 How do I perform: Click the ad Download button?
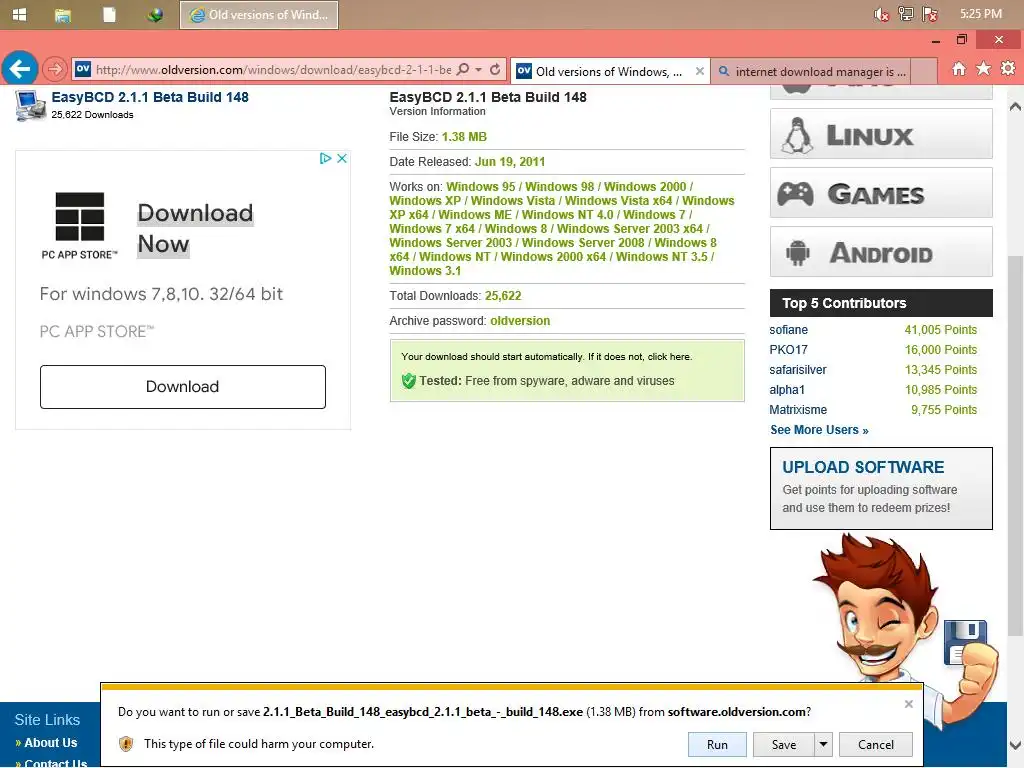[x=183, y=387]
